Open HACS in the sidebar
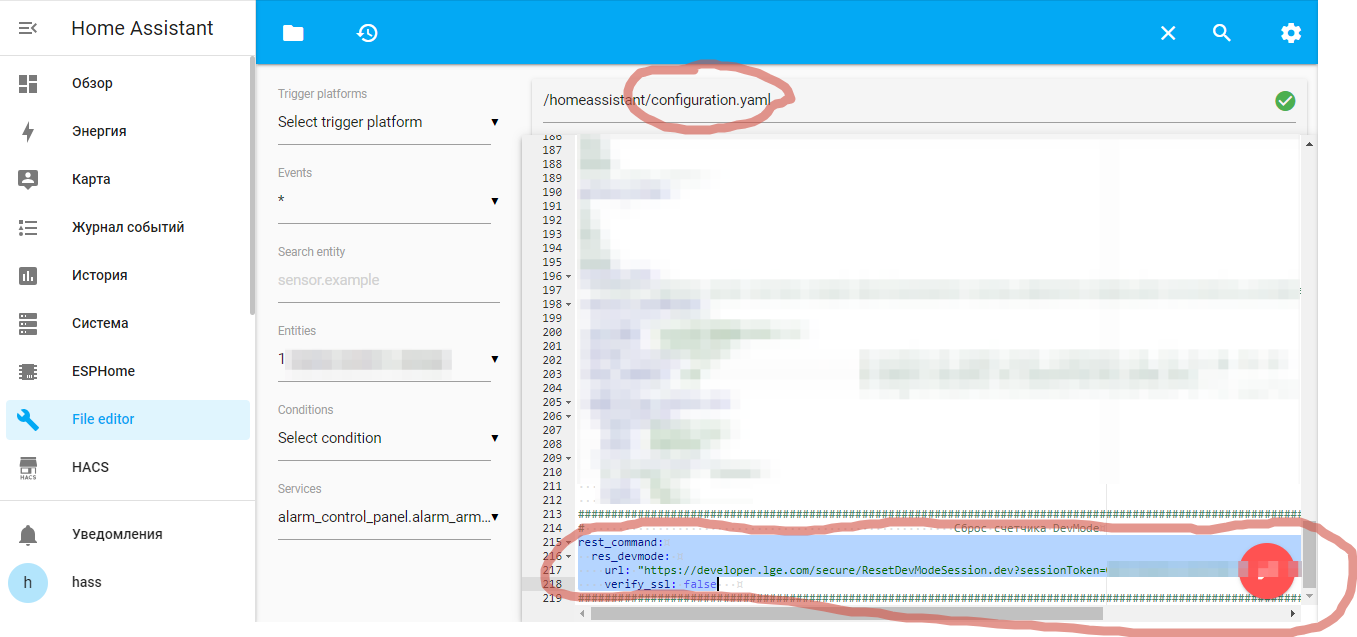The width and height of the screenshot is (1357, 637). coord(90,467)
